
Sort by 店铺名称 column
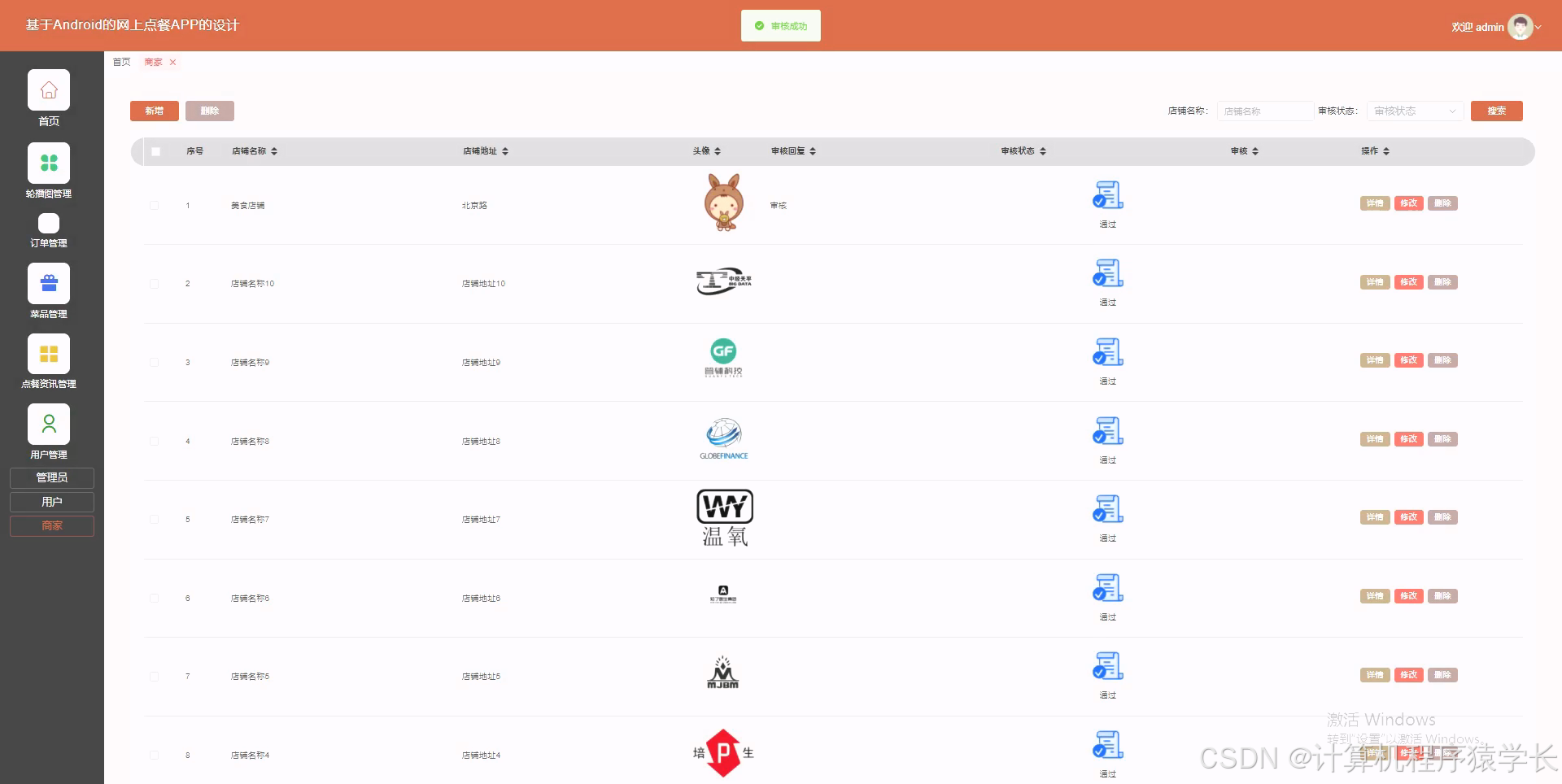point(274,151)
